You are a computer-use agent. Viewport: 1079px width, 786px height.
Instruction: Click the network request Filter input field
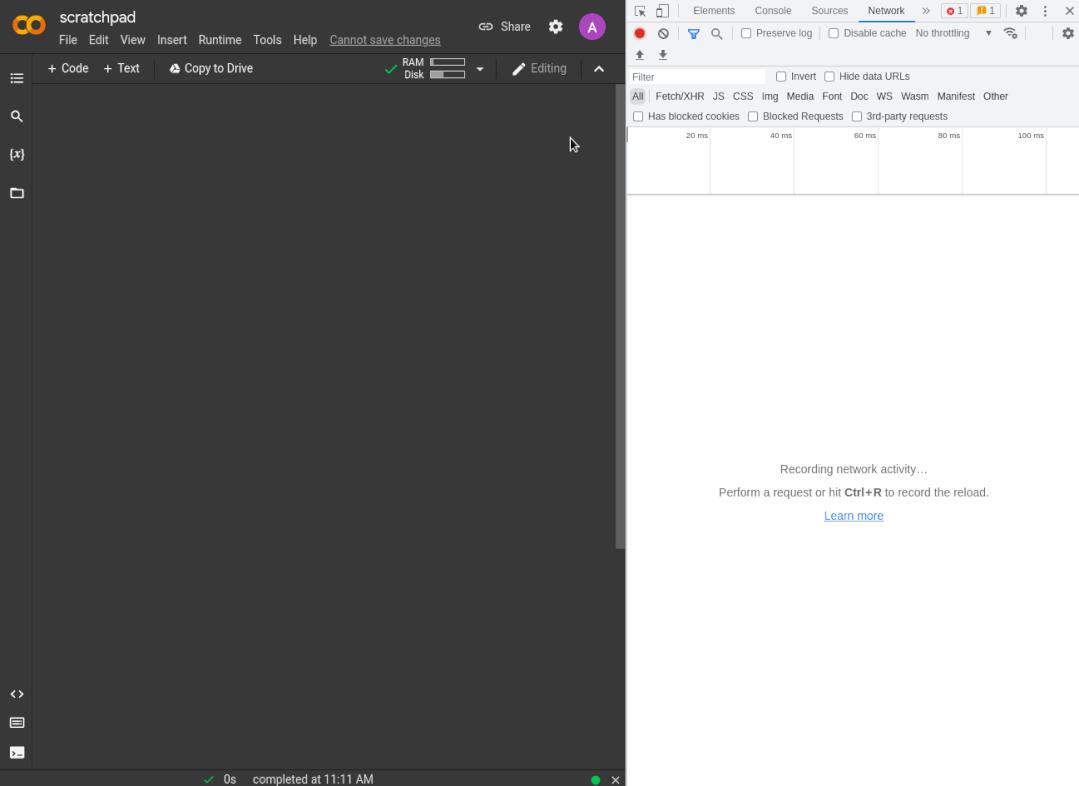tap(697, 76)
